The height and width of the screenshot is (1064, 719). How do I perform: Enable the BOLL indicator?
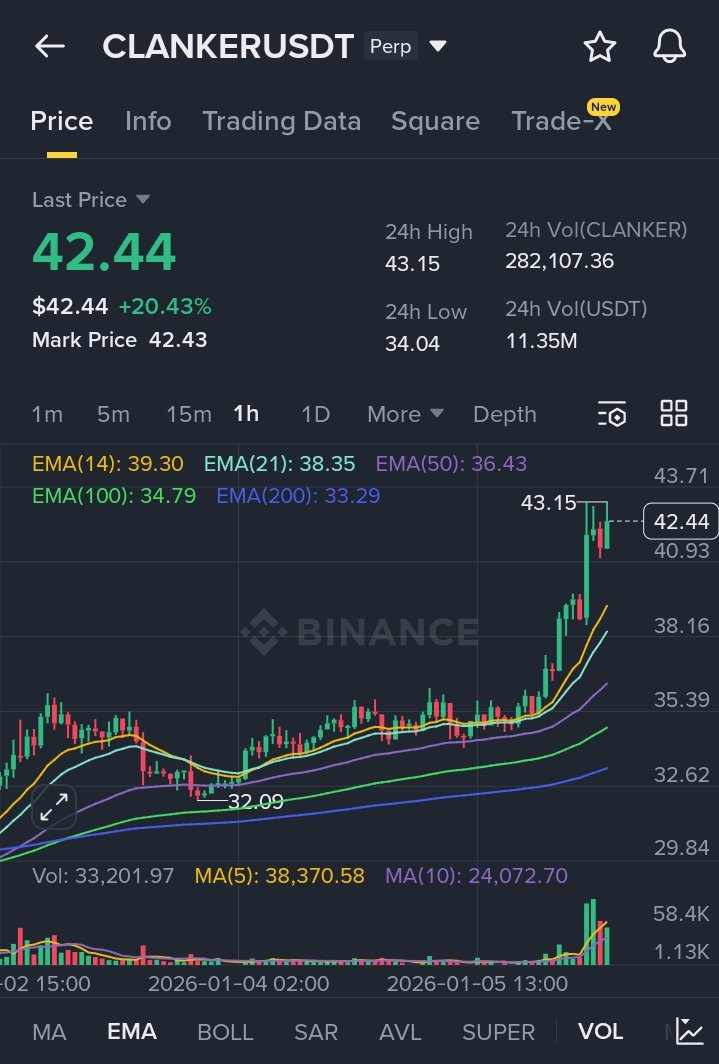pyautogui.click(x=225, y=1032)
